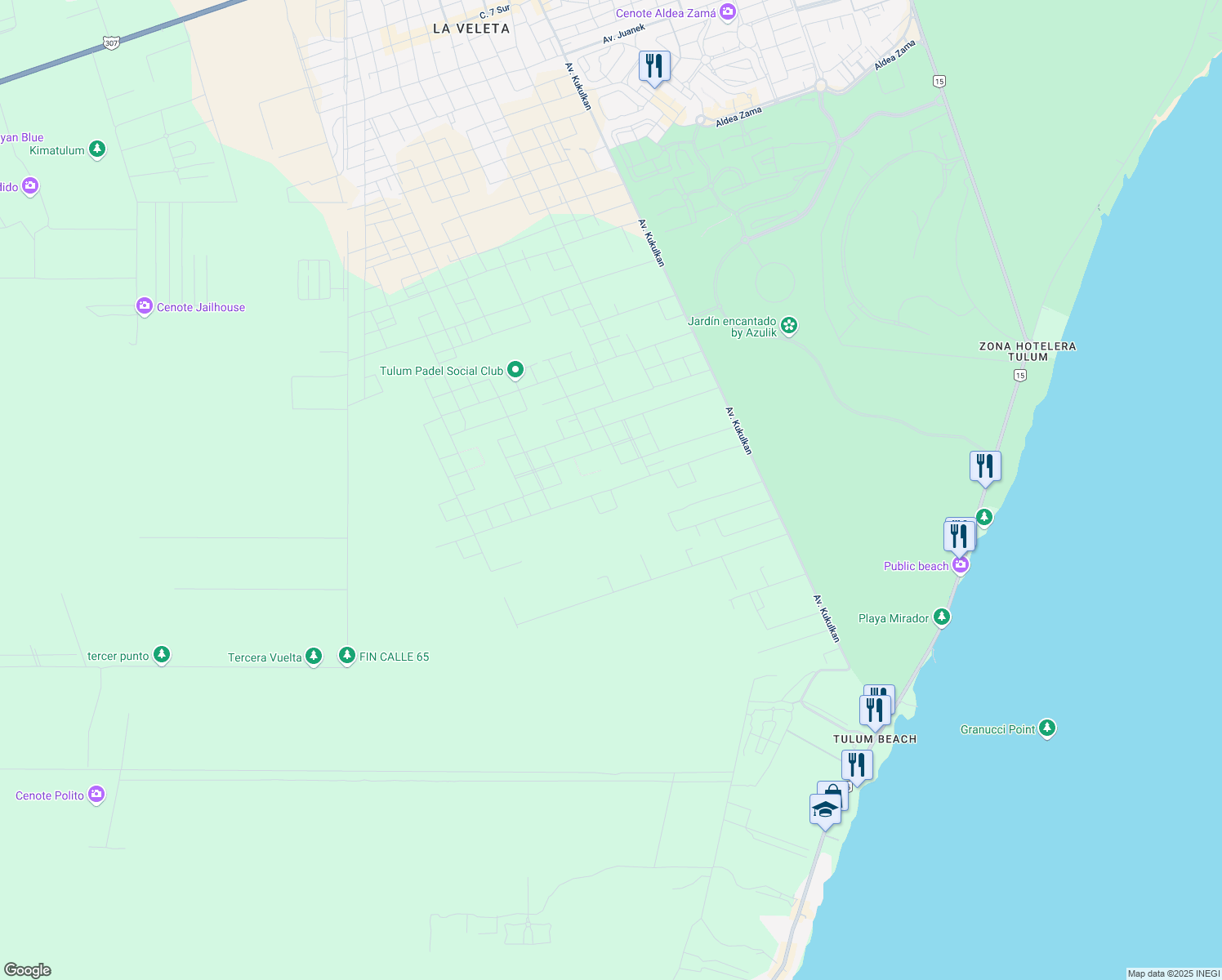Click the Cenote Polito text label
Screen dimensions: 1222x980
pyautogui.click(x=50, y=795)
